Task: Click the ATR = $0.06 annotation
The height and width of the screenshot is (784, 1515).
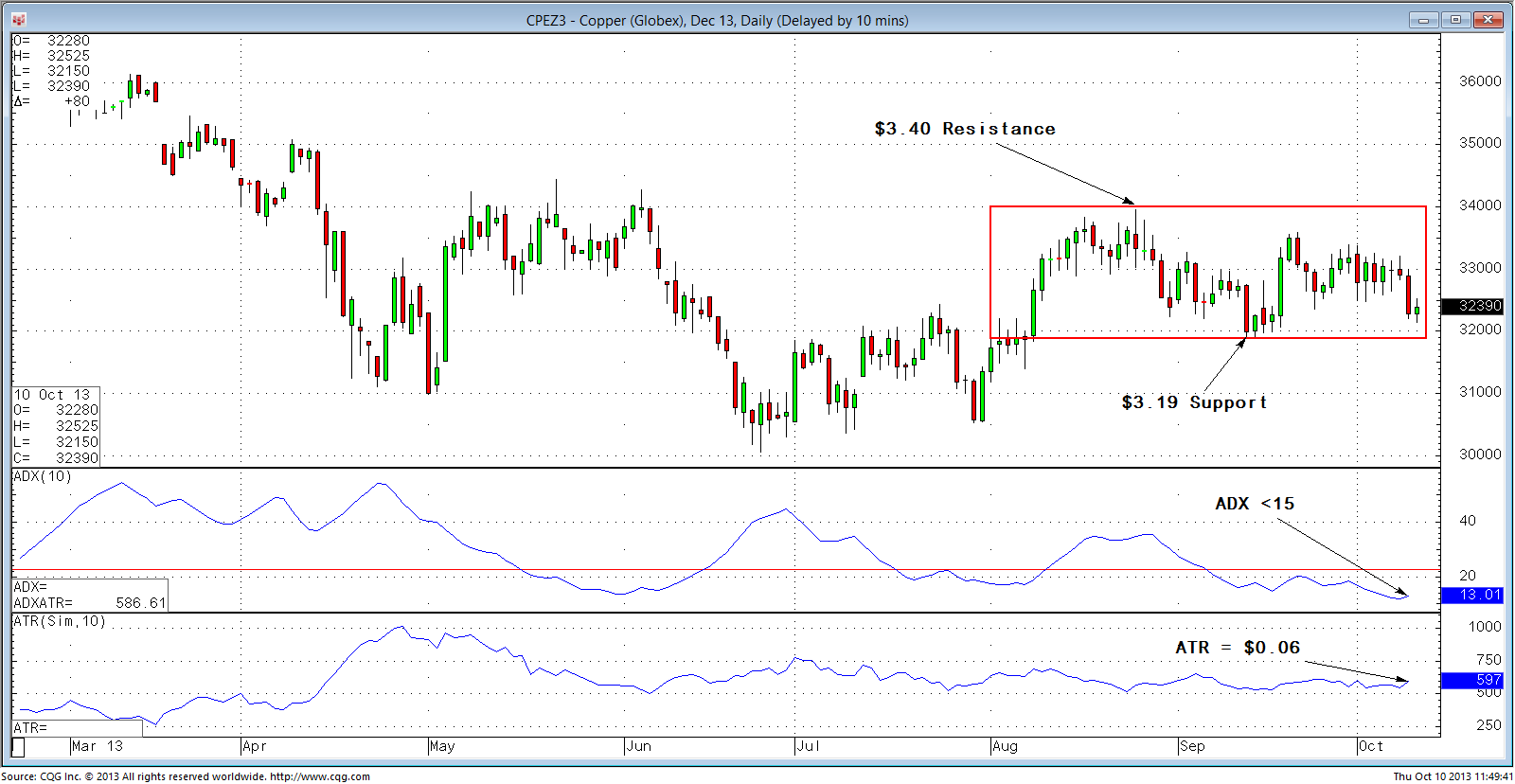Action: 1237,648
